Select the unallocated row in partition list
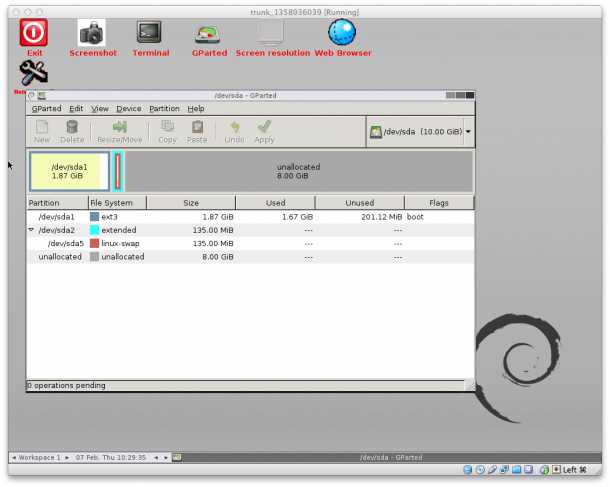 [x=251, y=257]
